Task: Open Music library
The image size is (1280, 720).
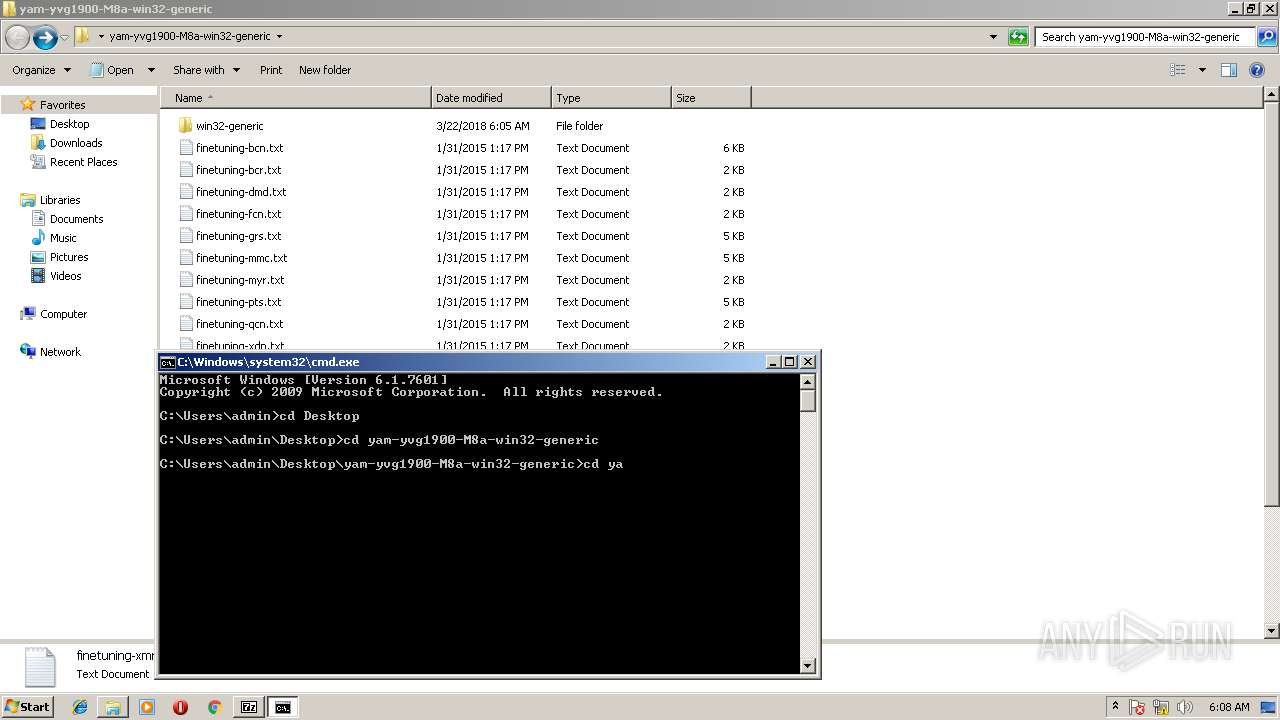Action: click(63, 238)
